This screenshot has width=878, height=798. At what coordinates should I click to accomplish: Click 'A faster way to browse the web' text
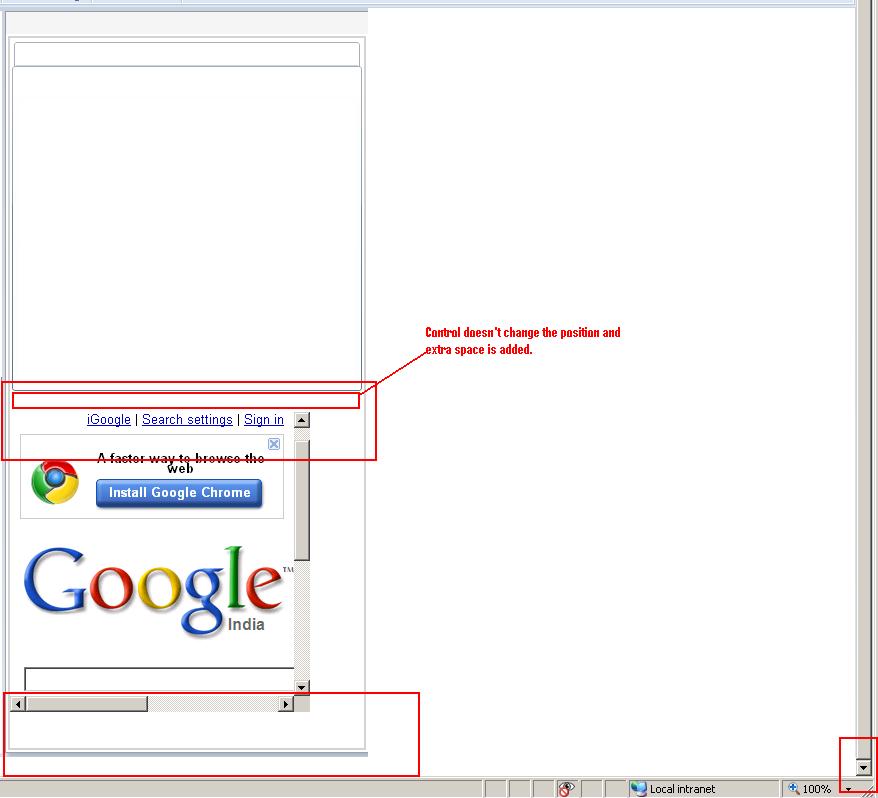180,463
